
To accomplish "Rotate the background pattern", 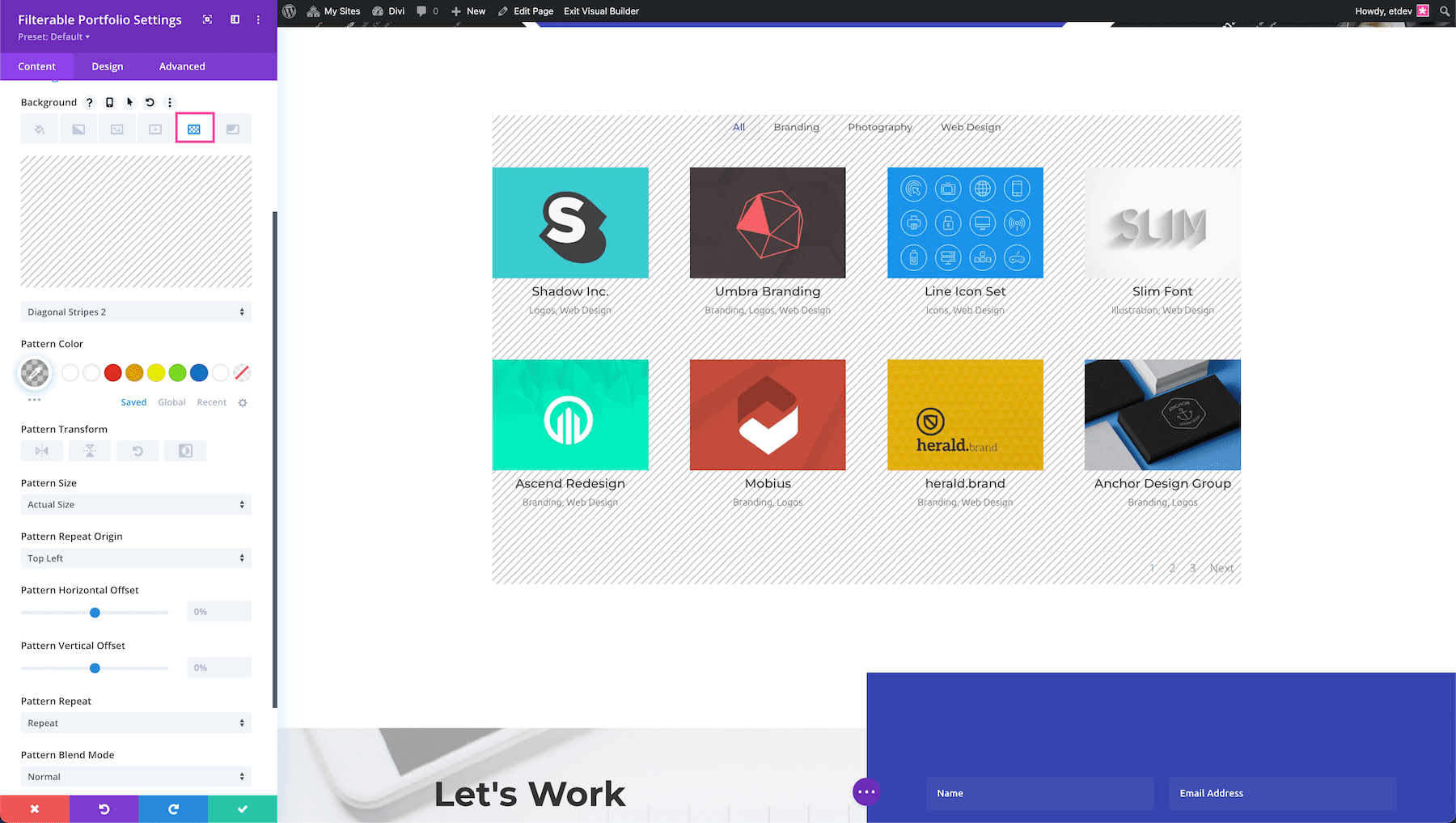I will coord(138,451).
